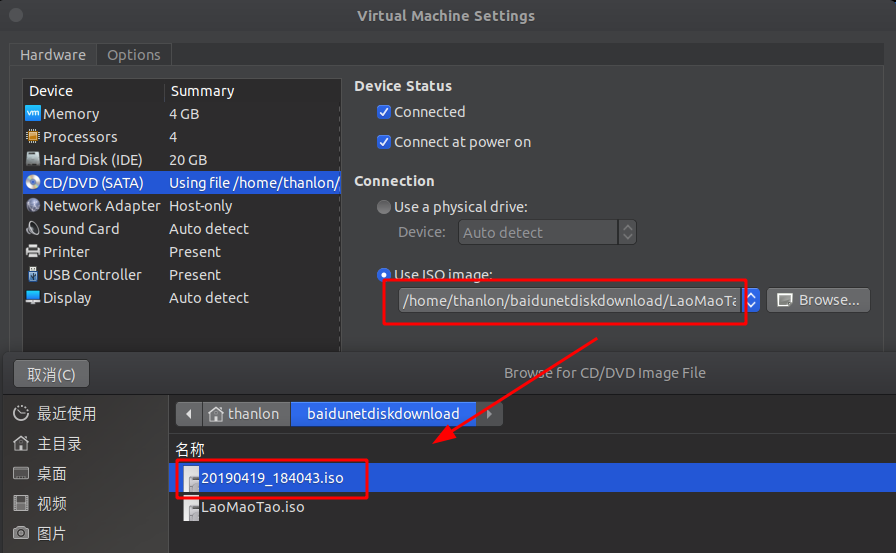
Task: Click the desktop icon beside 桌面
Action: pyautogui.click(x=21, y=473)
